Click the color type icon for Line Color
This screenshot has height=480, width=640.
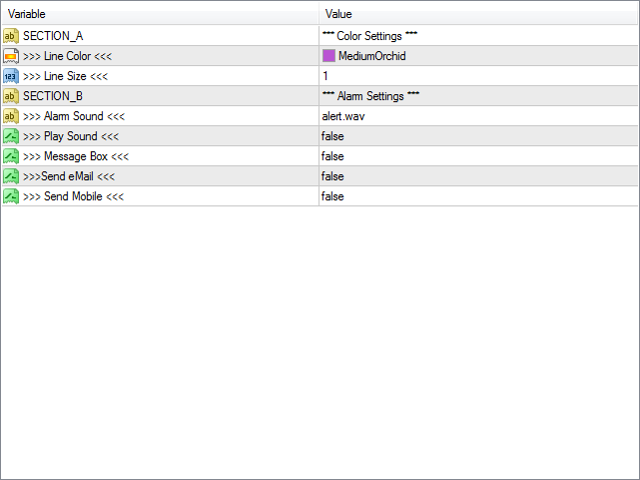pyautogui.click(x=11, y=56)
